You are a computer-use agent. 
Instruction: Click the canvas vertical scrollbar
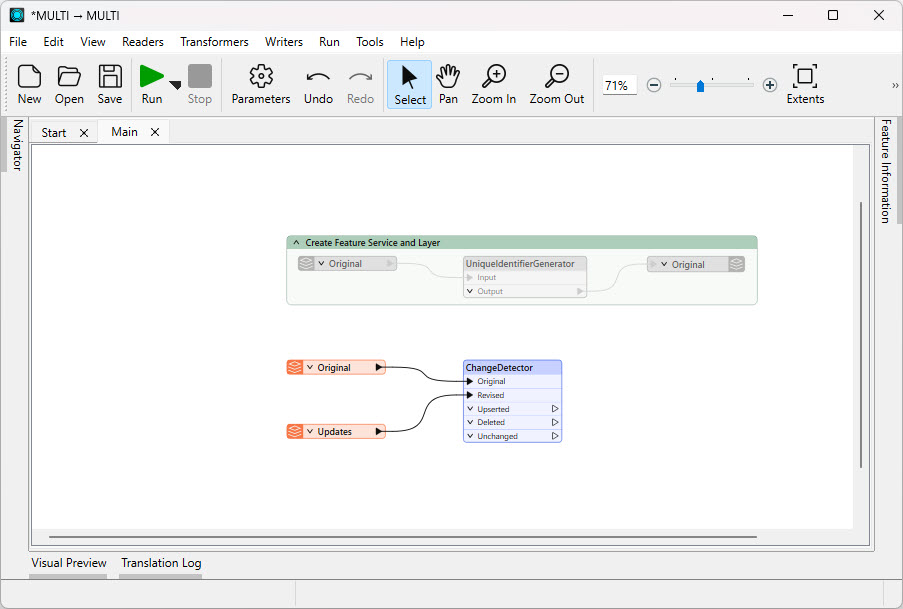pos(861,335)
